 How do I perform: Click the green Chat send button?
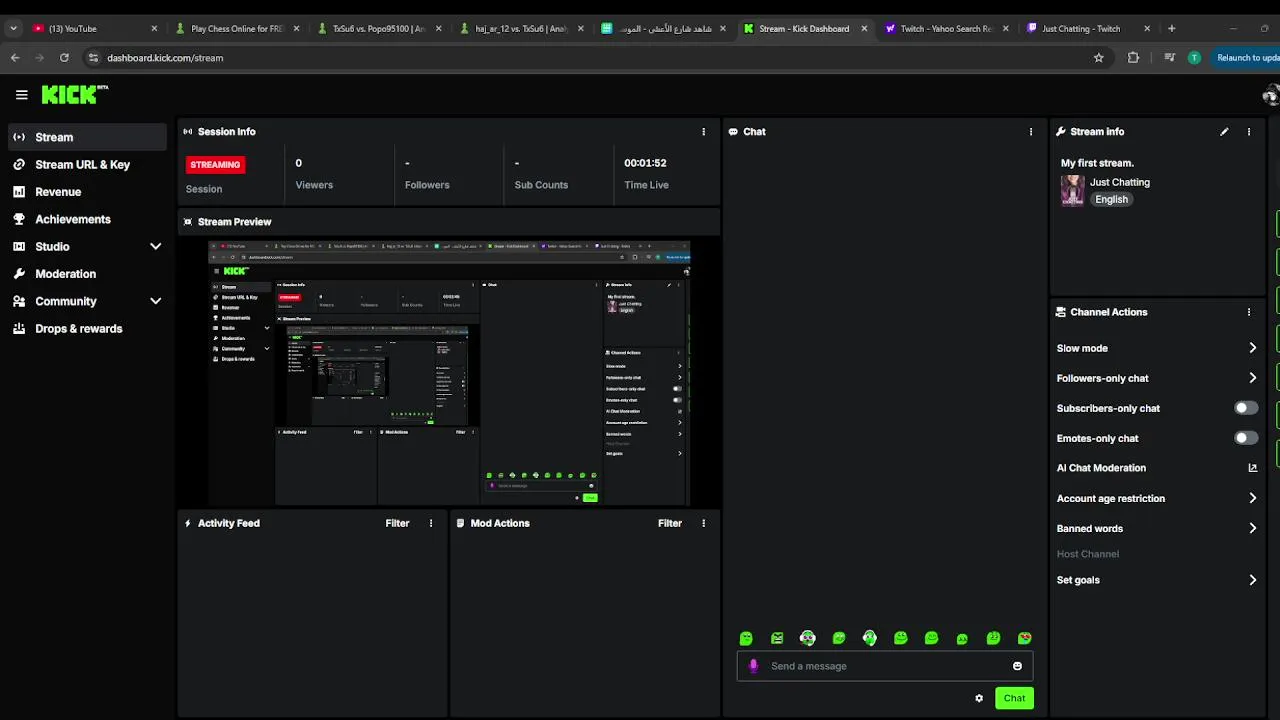click(1014, 698)
